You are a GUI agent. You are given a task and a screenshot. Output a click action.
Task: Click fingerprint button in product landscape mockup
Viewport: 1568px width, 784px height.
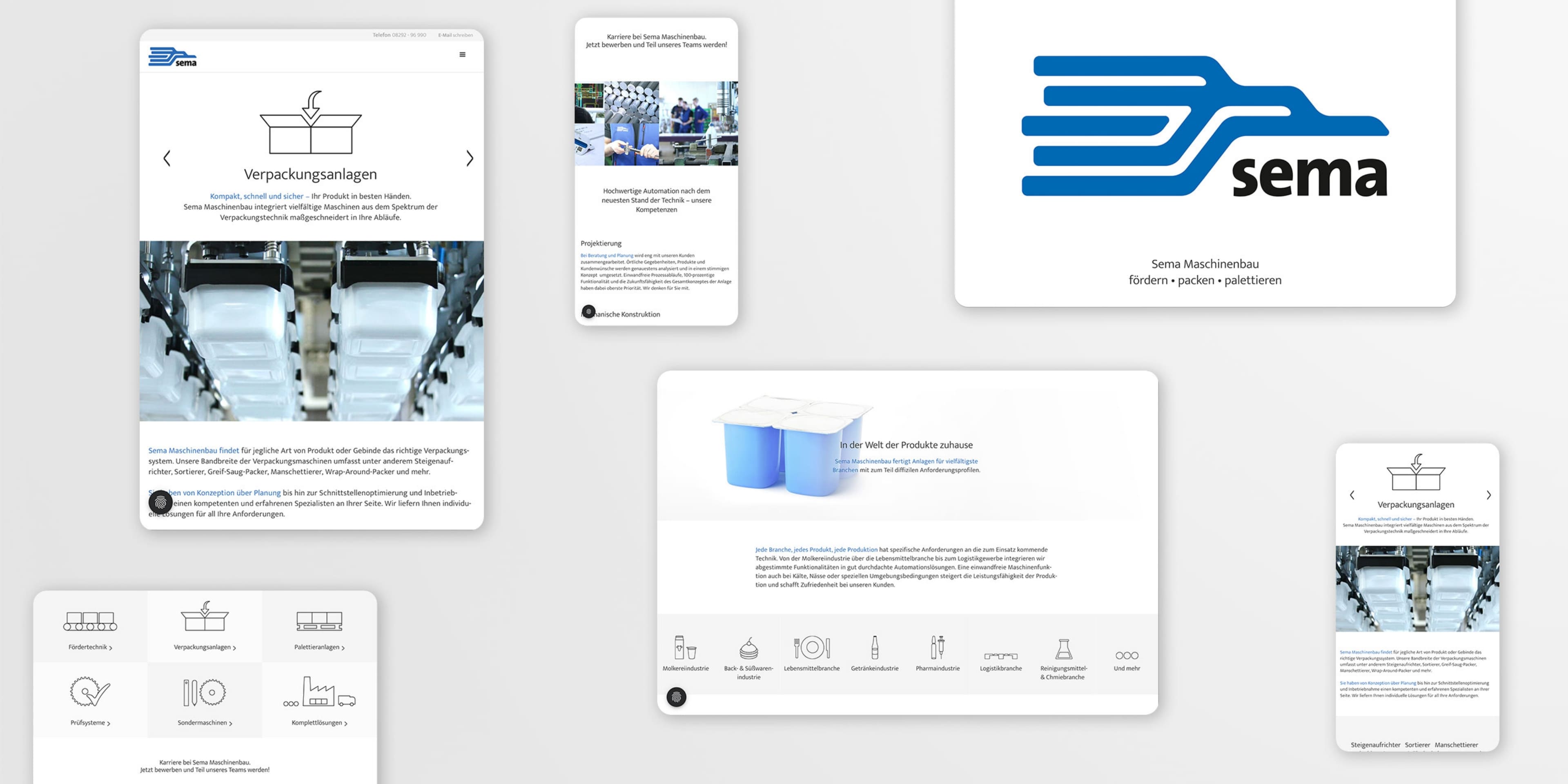(676, 697)
